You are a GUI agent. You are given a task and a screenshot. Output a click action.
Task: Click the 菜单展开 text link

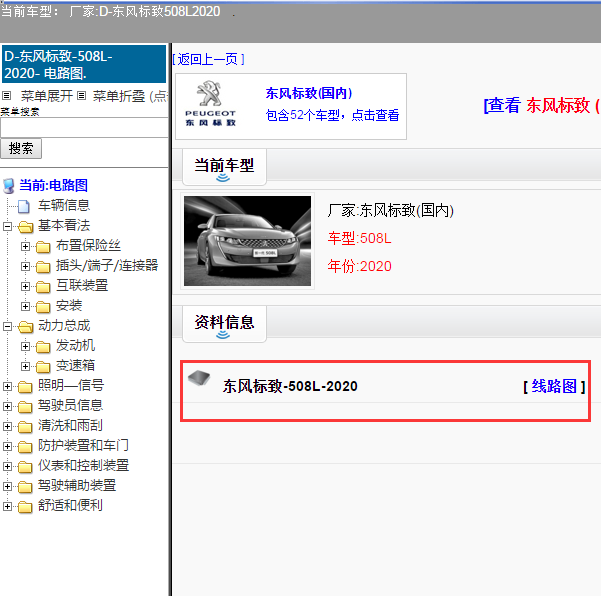46,96
